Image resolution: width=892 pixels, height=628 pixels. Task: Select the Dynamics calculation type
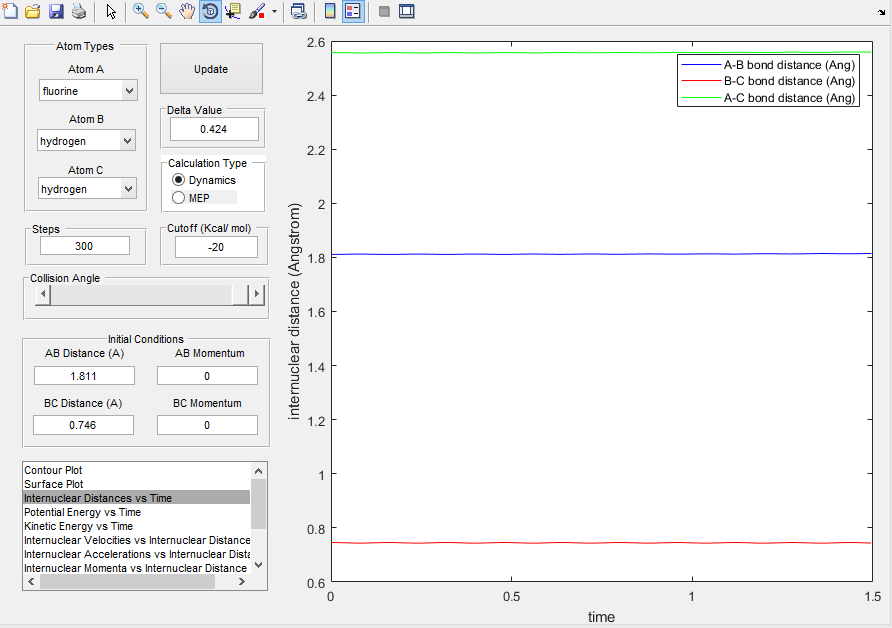(179, 180)
